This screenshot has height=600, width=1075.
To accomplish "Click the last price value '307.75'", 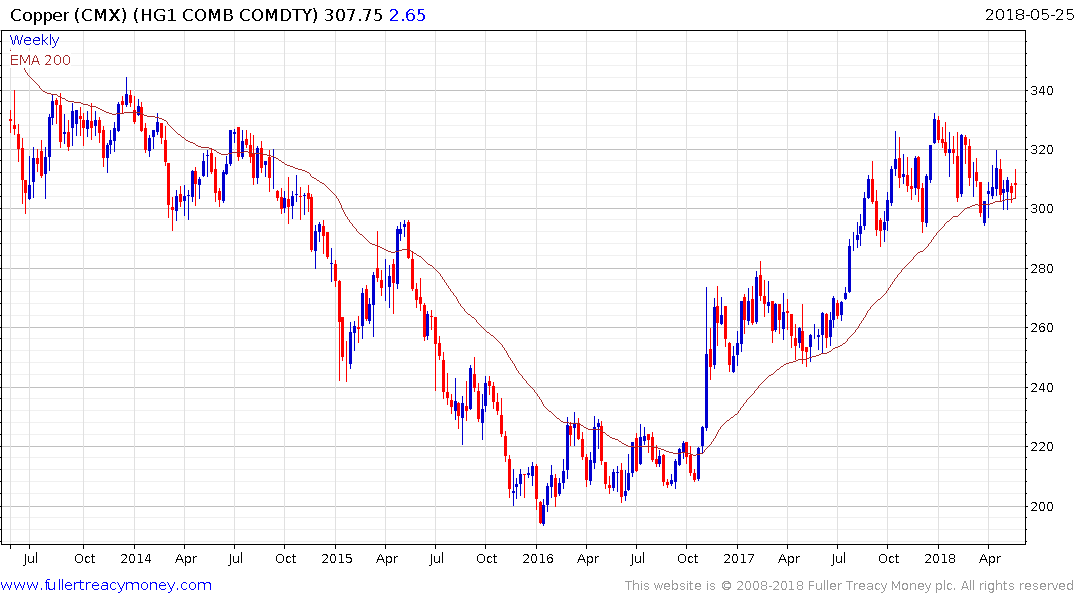I will point(354,15).
